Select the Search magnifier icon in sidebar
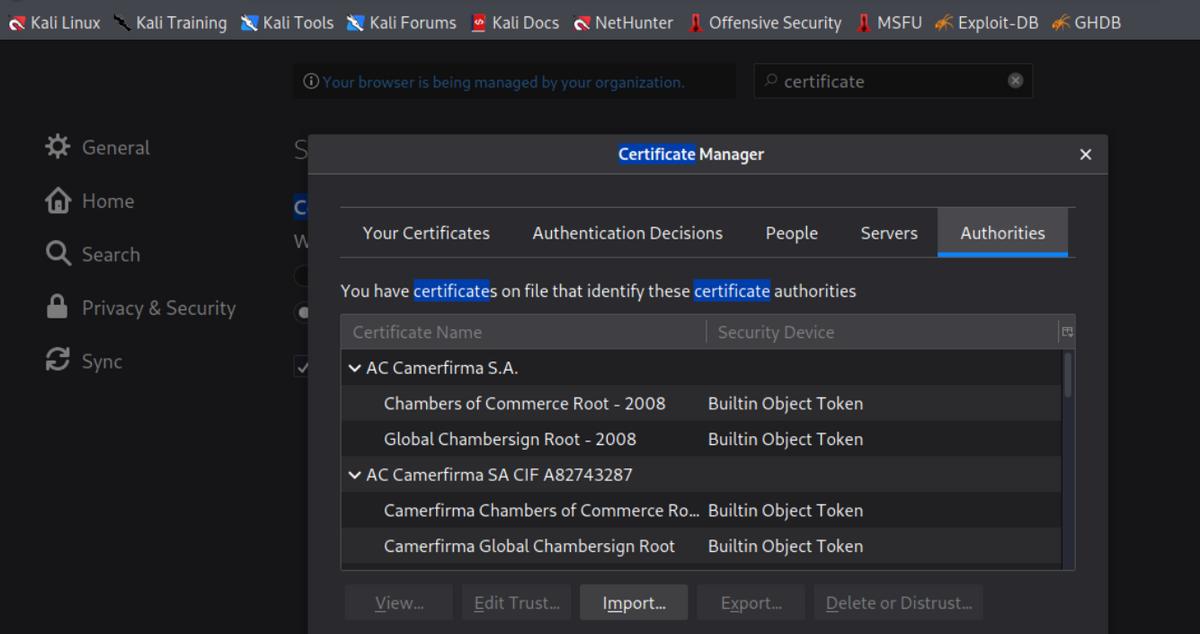1200x634 pixels. 58,254
